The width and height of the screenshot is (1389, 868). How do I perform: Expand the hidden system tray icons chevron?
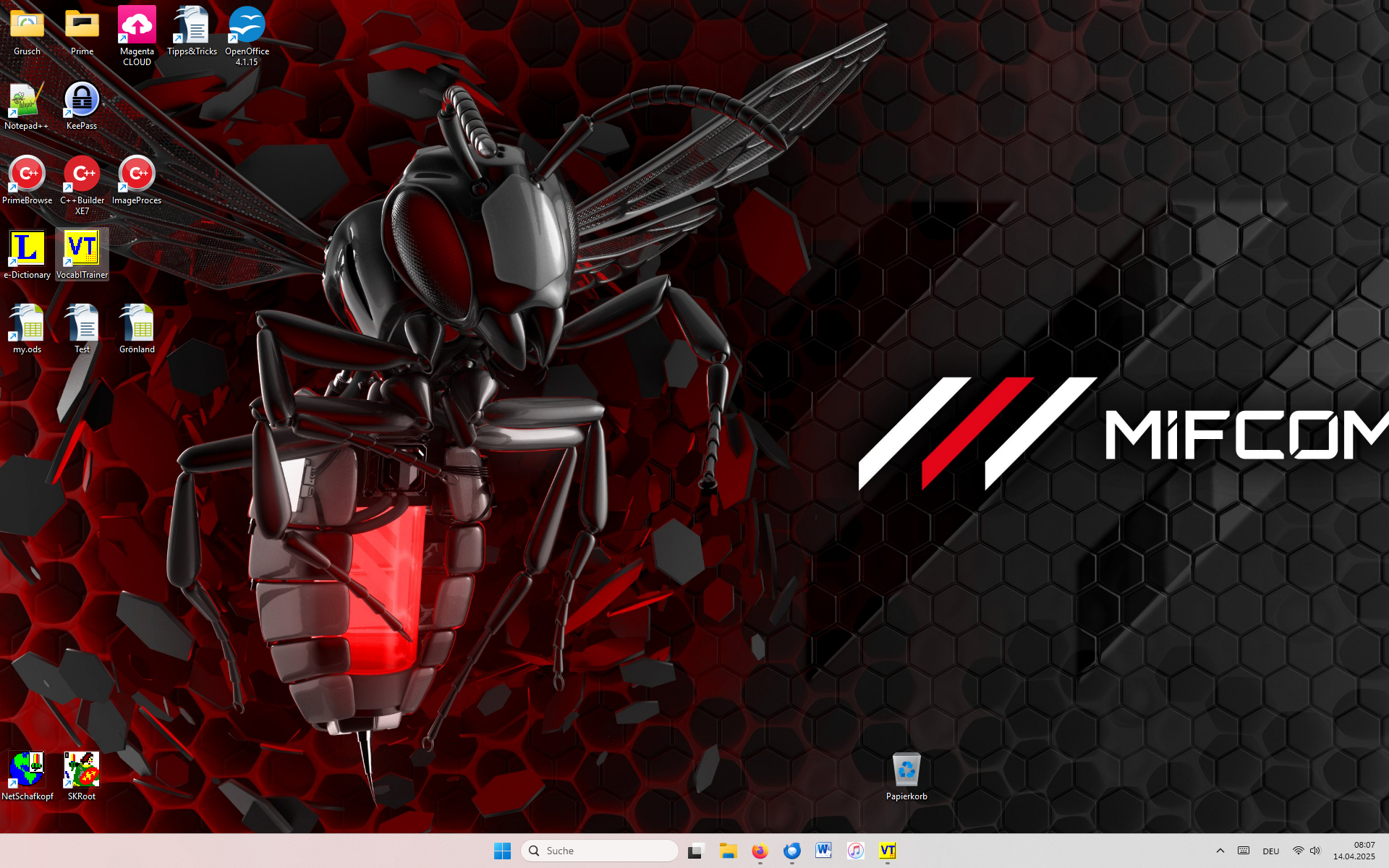(x=1220, y=851)
